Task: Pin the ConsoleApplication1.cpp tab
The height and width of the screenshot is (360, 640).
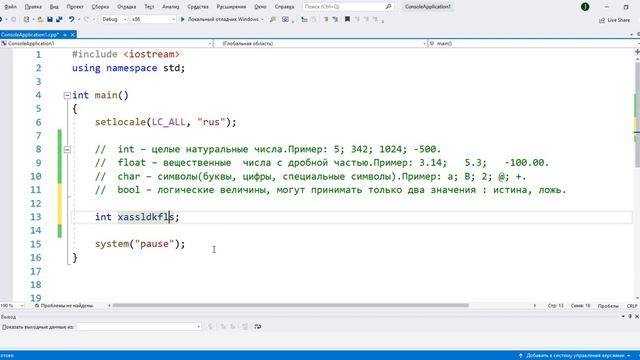Action: (65, 35)
